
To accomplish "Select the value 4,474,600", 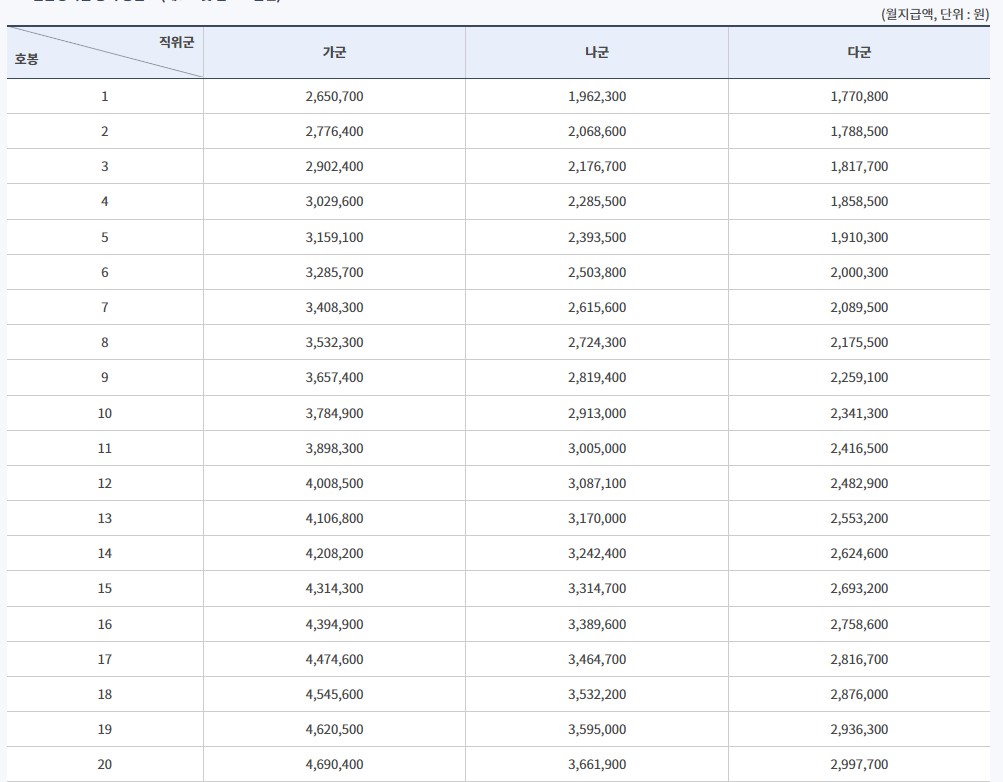I will click(335, 659).
